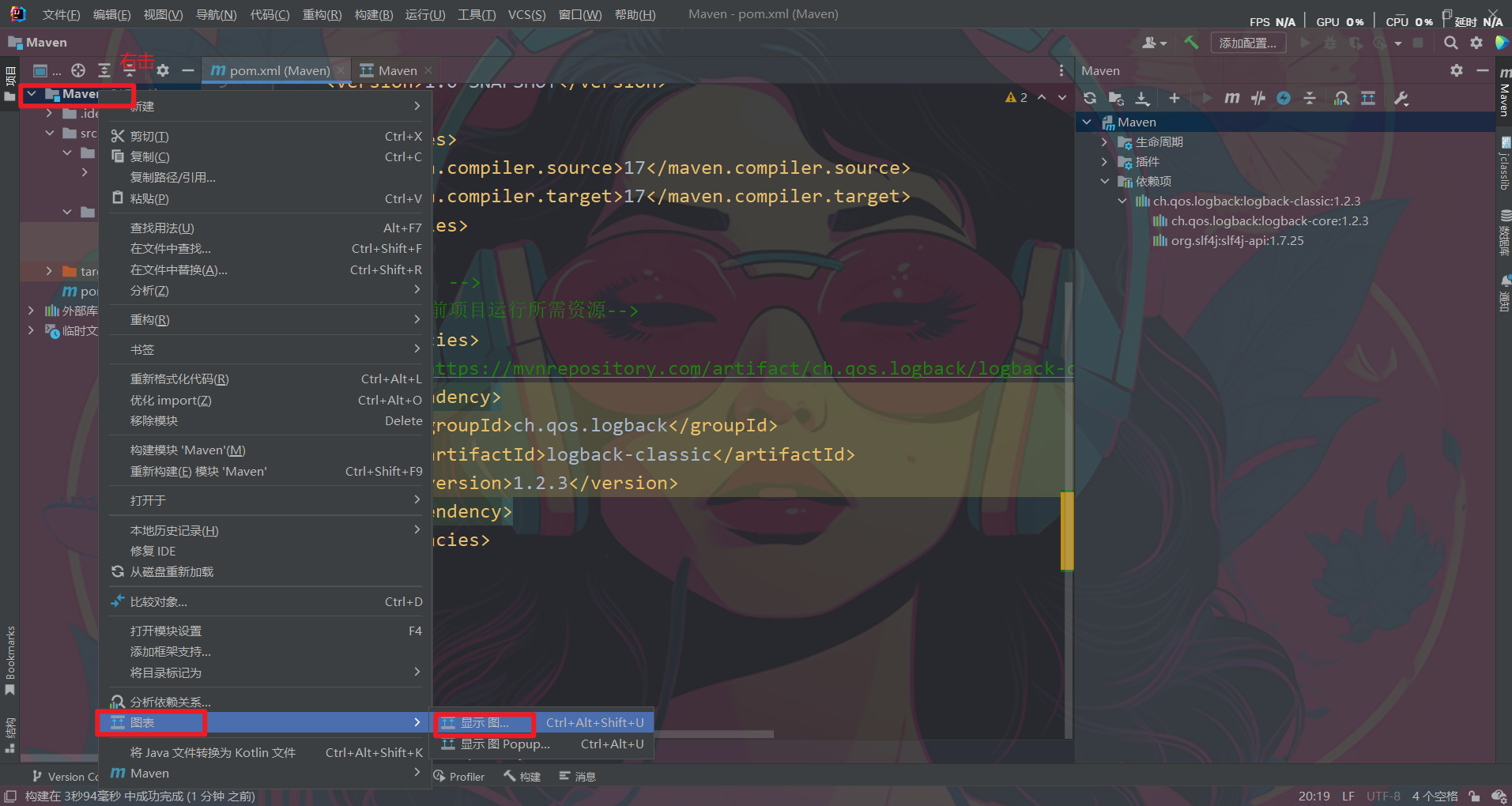This screenshot has height=806, width=1512.
Task: Collapse logback-classic:1.2.3 dependency node
Action: pos(1122,201)
